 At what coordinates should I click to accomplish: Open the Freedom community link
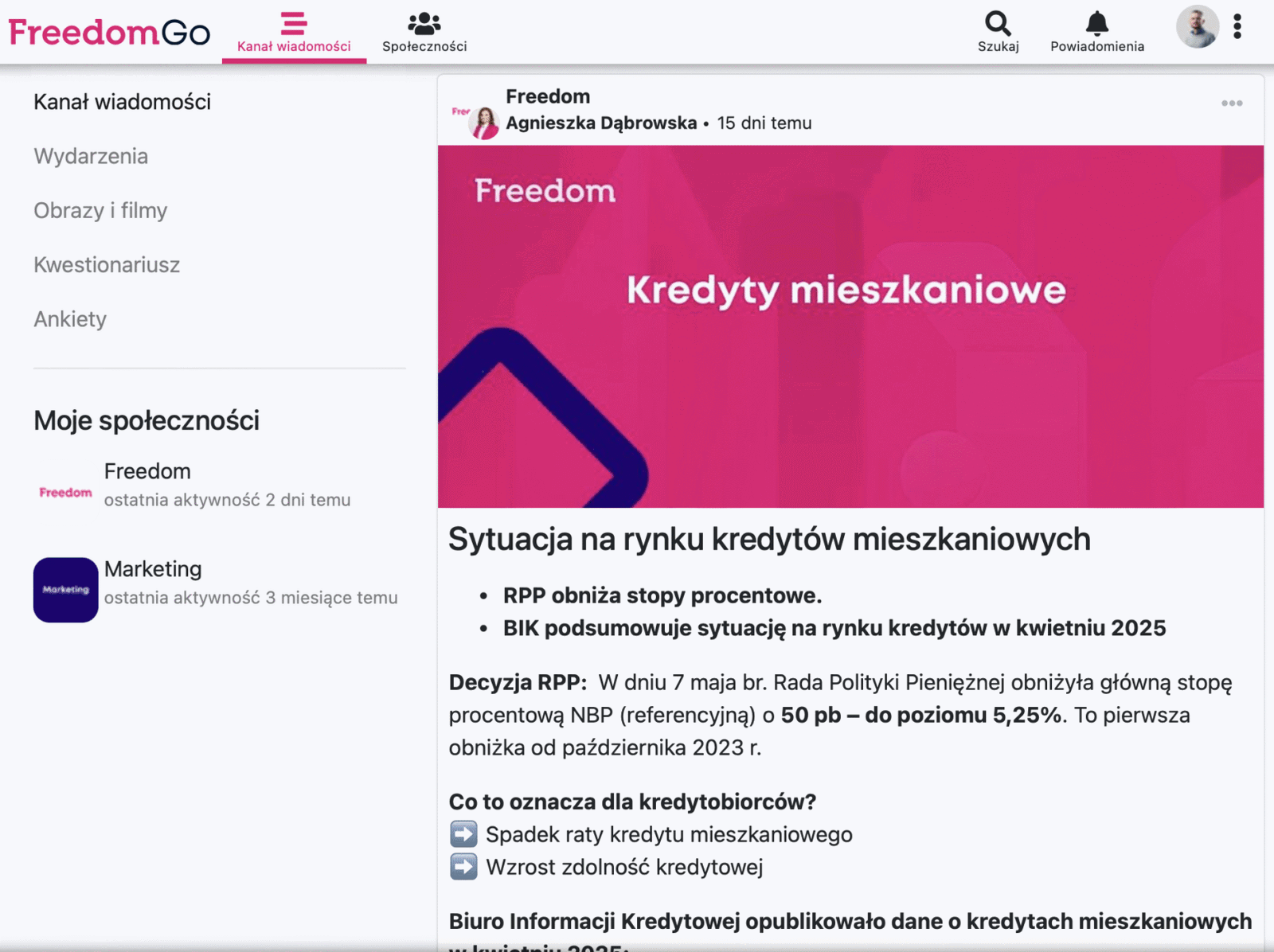tap(147, 471)
